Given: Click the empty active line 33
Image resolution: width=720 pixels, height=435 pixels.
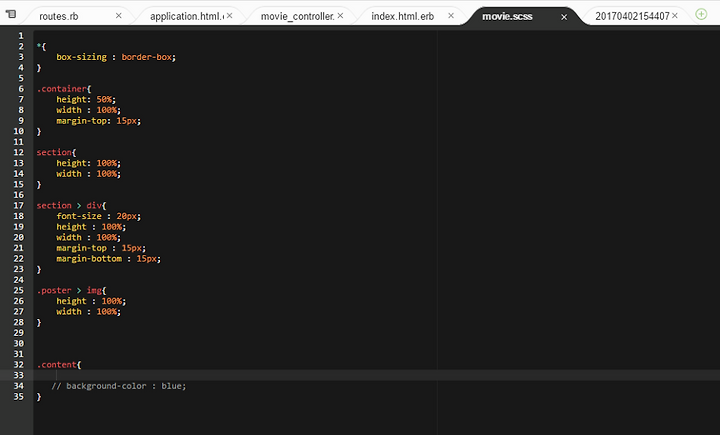Looking at the screenshot, I should point(377,375).
